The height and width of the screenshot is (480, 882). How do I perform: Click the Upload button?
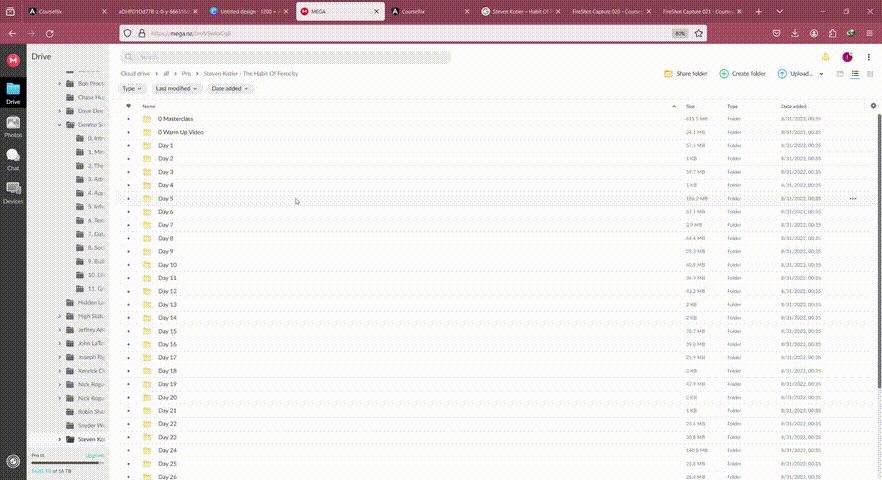point(795,74)
